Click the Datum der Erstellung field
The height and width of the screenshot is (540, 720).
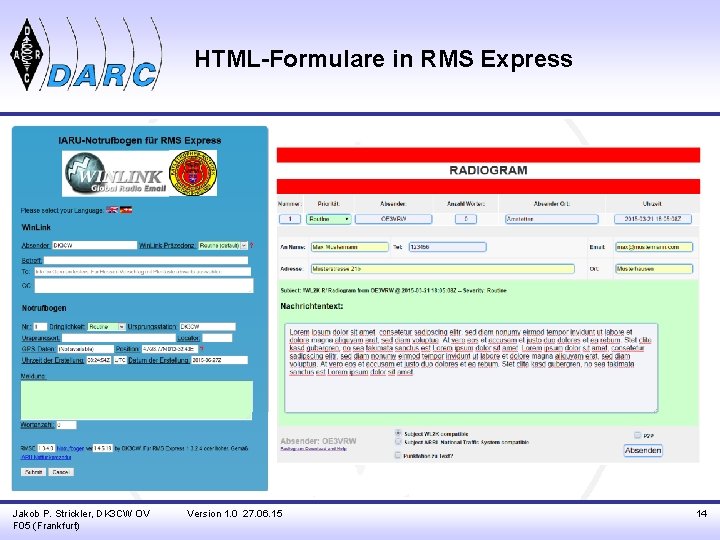point(219,360)
